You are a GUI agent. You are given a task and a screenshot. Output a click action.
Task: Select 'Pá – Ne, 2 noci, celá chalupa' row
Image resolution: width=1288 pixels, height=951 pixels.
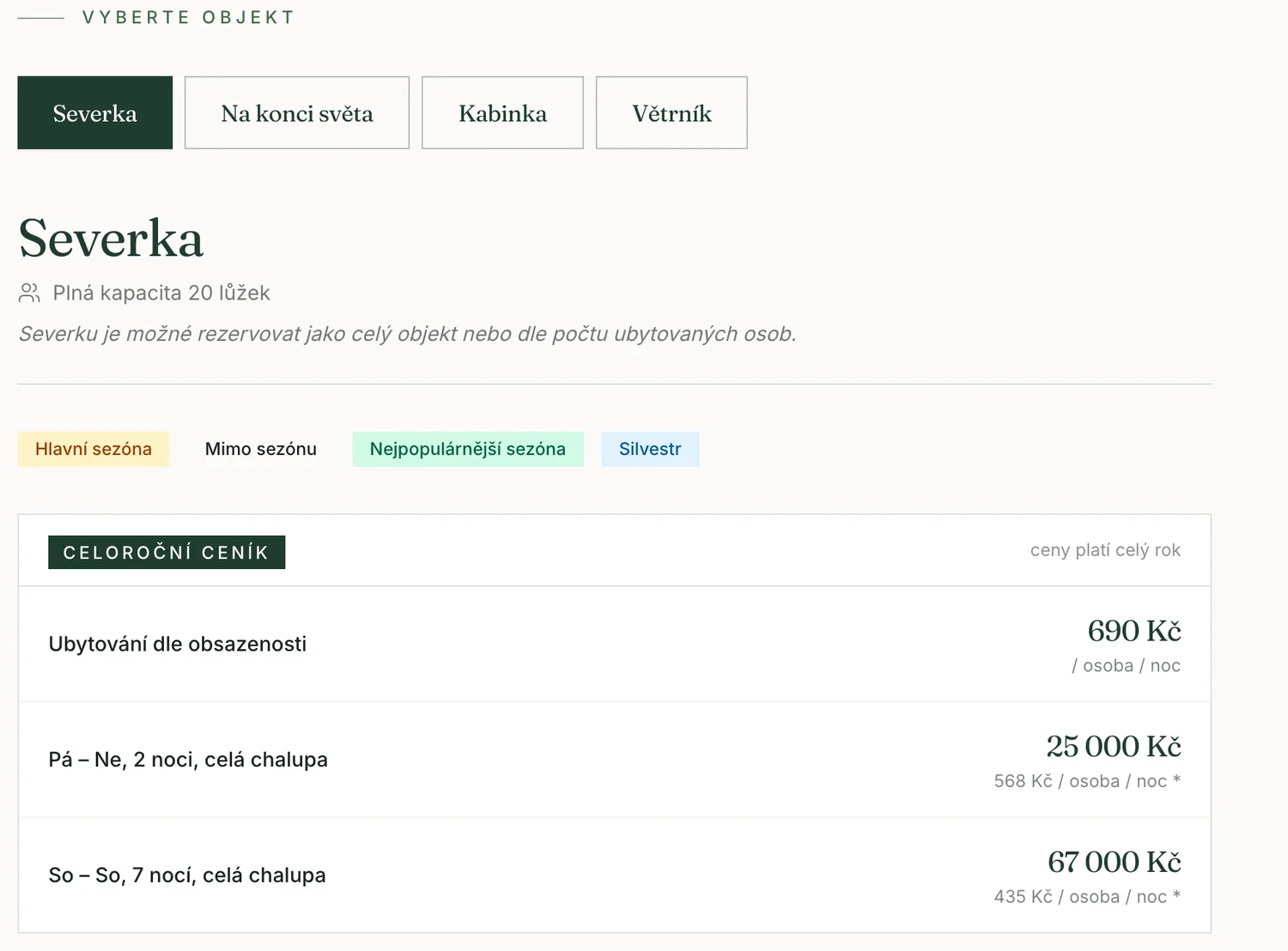[615, 760]
